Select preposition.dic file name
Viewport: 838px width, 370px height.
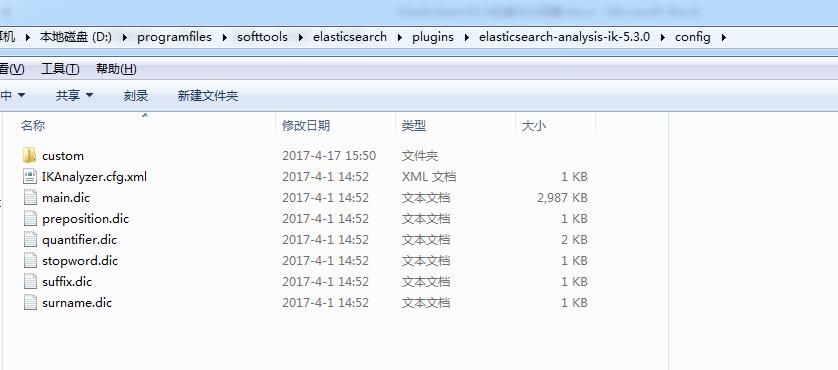coord(86,219)
